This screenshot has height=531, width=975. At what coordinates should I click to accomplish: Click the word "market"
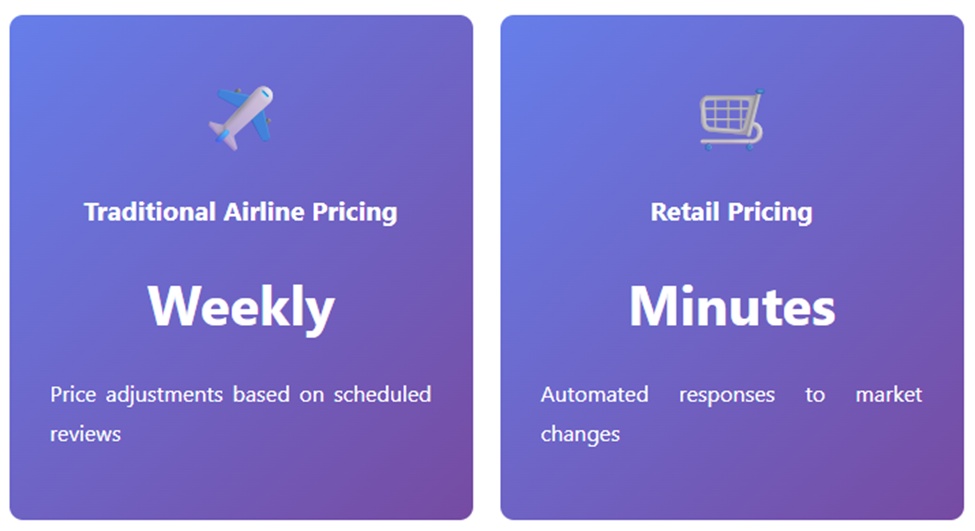[x=889, y=394]
